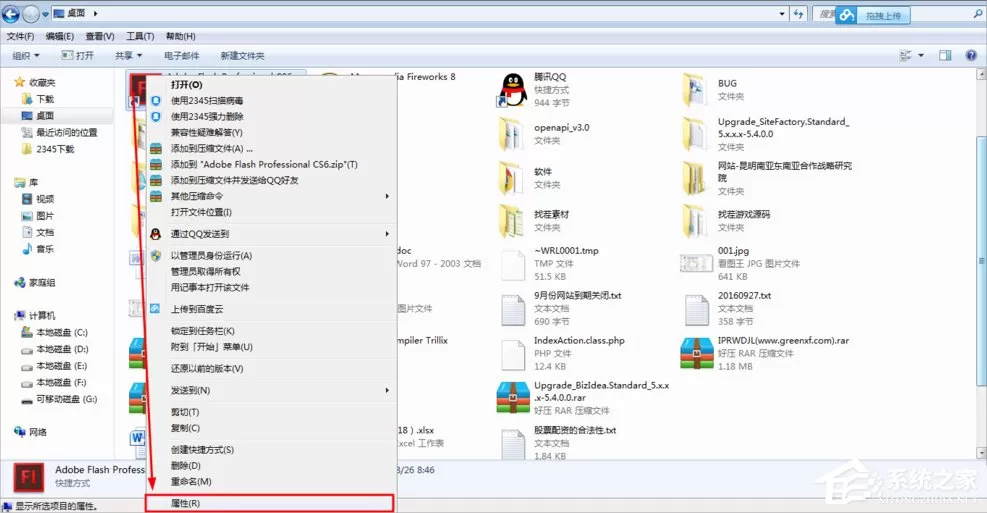
Task: Click the back navigation arrow button
Action: (x=11, y=13)
